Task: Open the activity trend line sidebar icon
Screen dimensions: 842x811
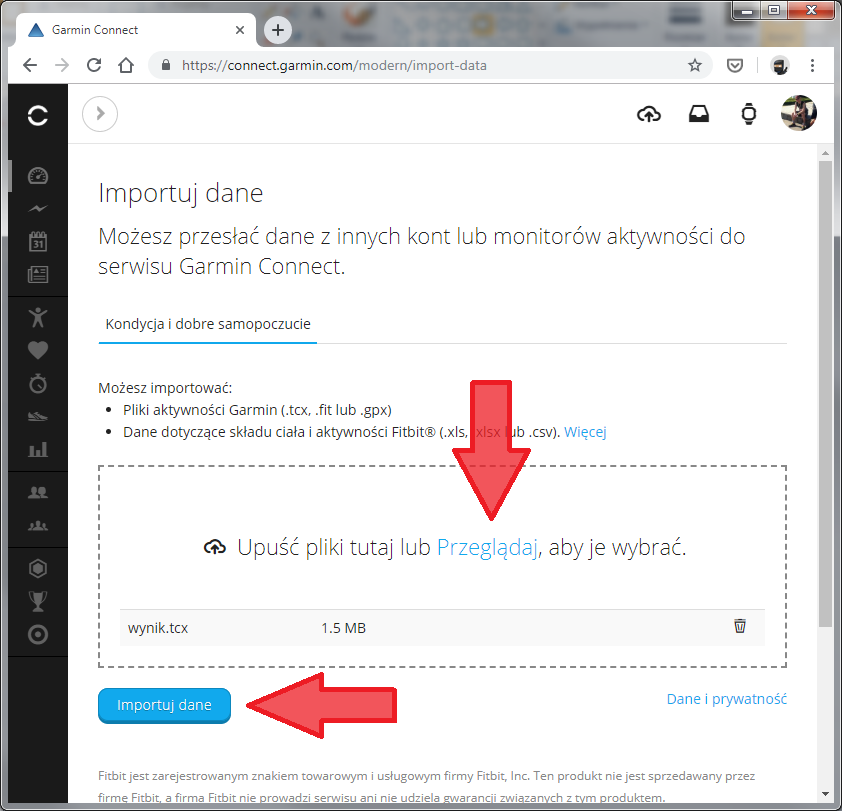Action: pos(38,208)
